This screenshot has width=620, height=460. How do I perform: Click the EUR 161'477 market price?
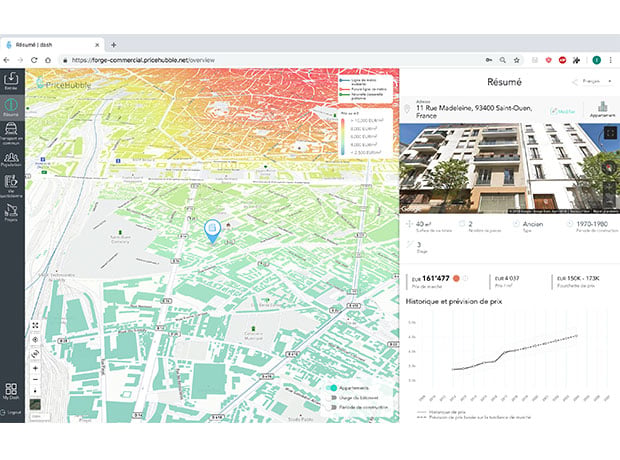pos(431,278)
